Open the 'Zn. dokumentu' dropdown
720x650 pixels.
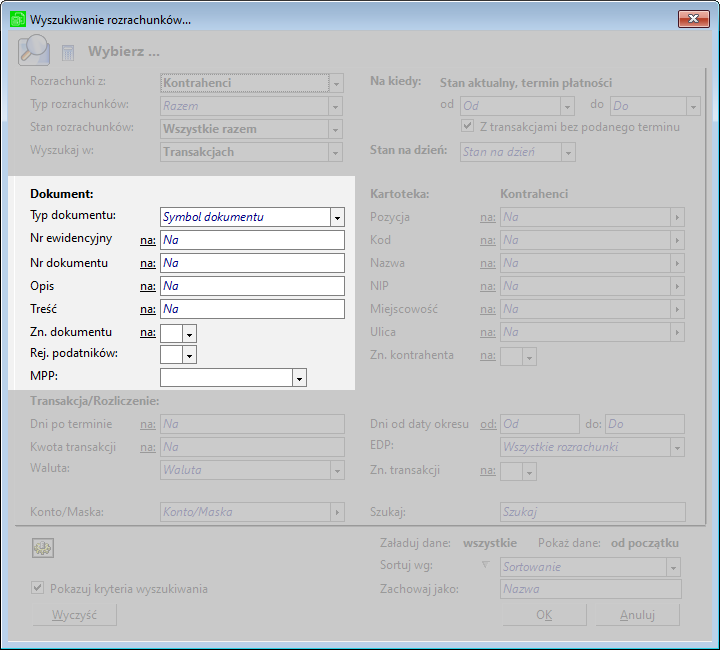189,334
